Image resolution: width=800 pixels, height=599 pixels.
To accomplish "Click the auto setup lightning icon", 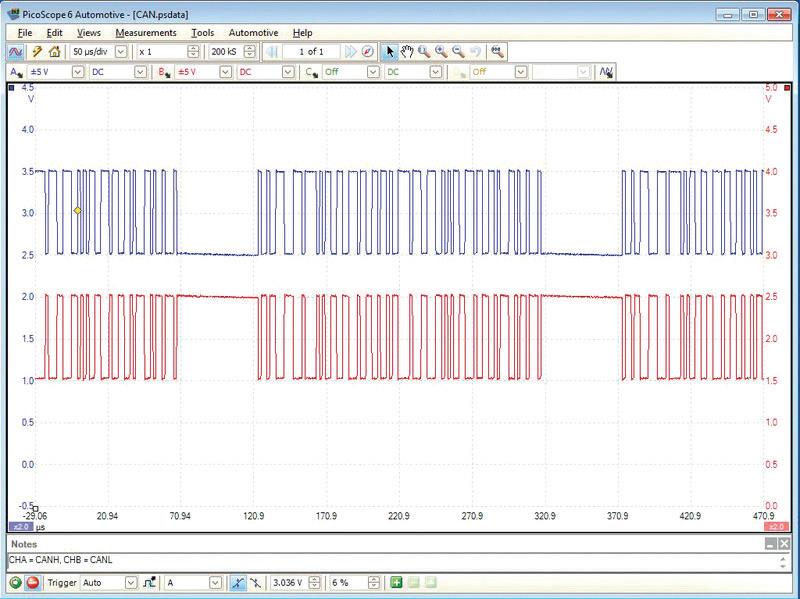I will 37,52.
